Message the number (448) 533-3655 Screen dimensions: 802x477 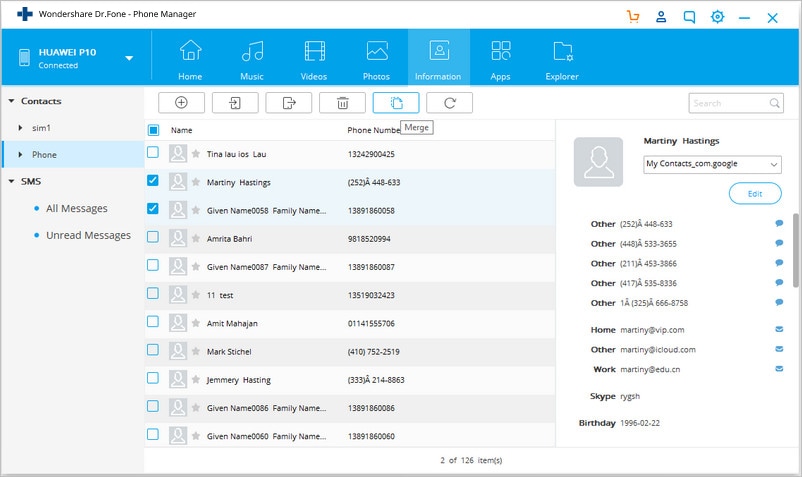[779, 243]
